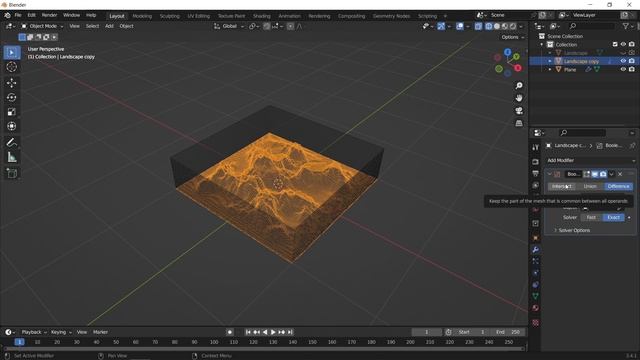Viewport: 640px width, 360px height.
Task: Open the Material properties tab
Action: (x=536, y=308)
